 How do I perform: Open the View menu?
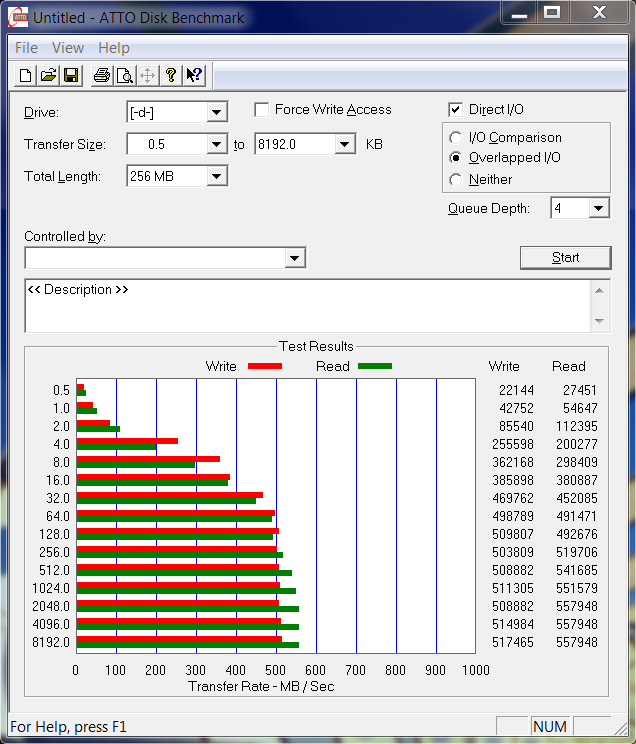pos(68,48)
